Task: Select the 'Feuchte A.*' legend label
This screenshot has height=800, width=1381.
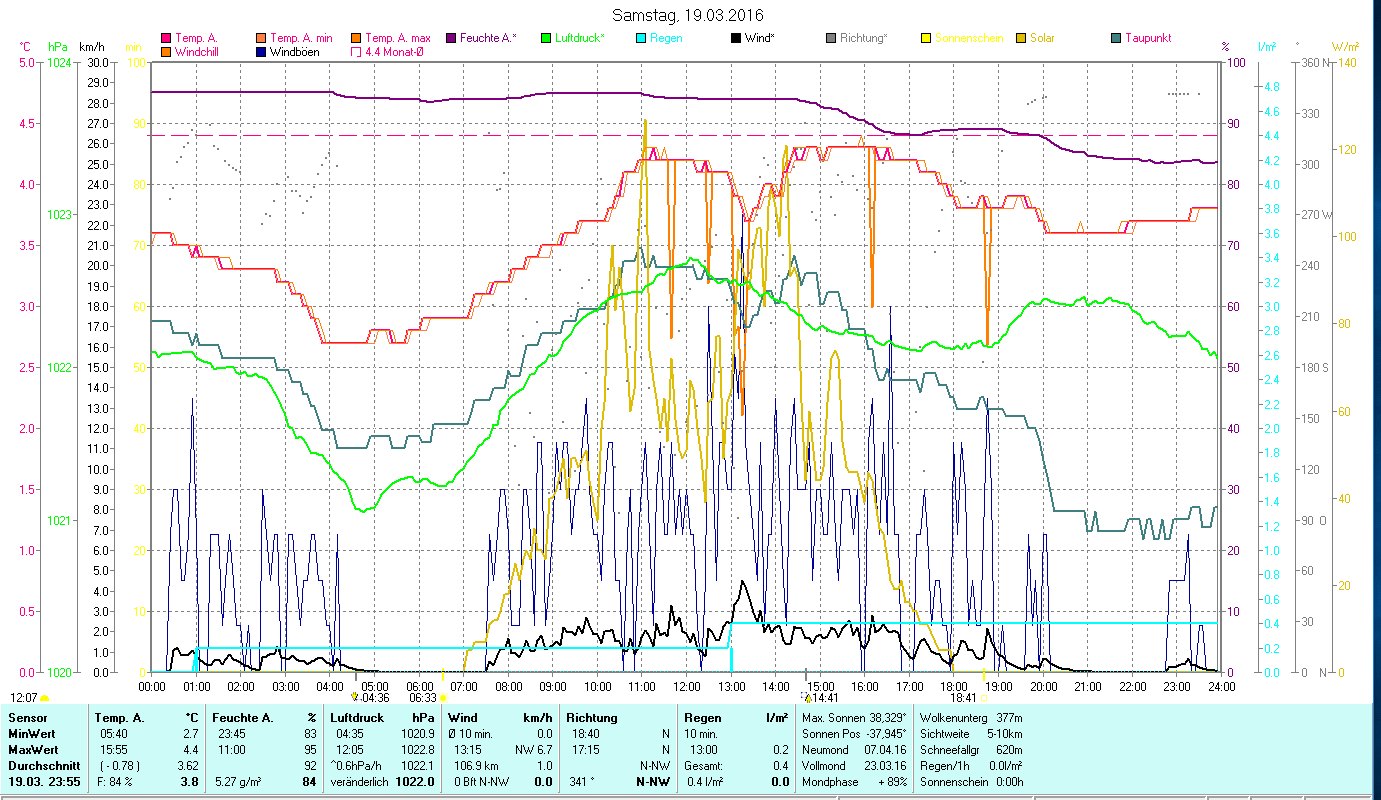Action: [489, 38]
